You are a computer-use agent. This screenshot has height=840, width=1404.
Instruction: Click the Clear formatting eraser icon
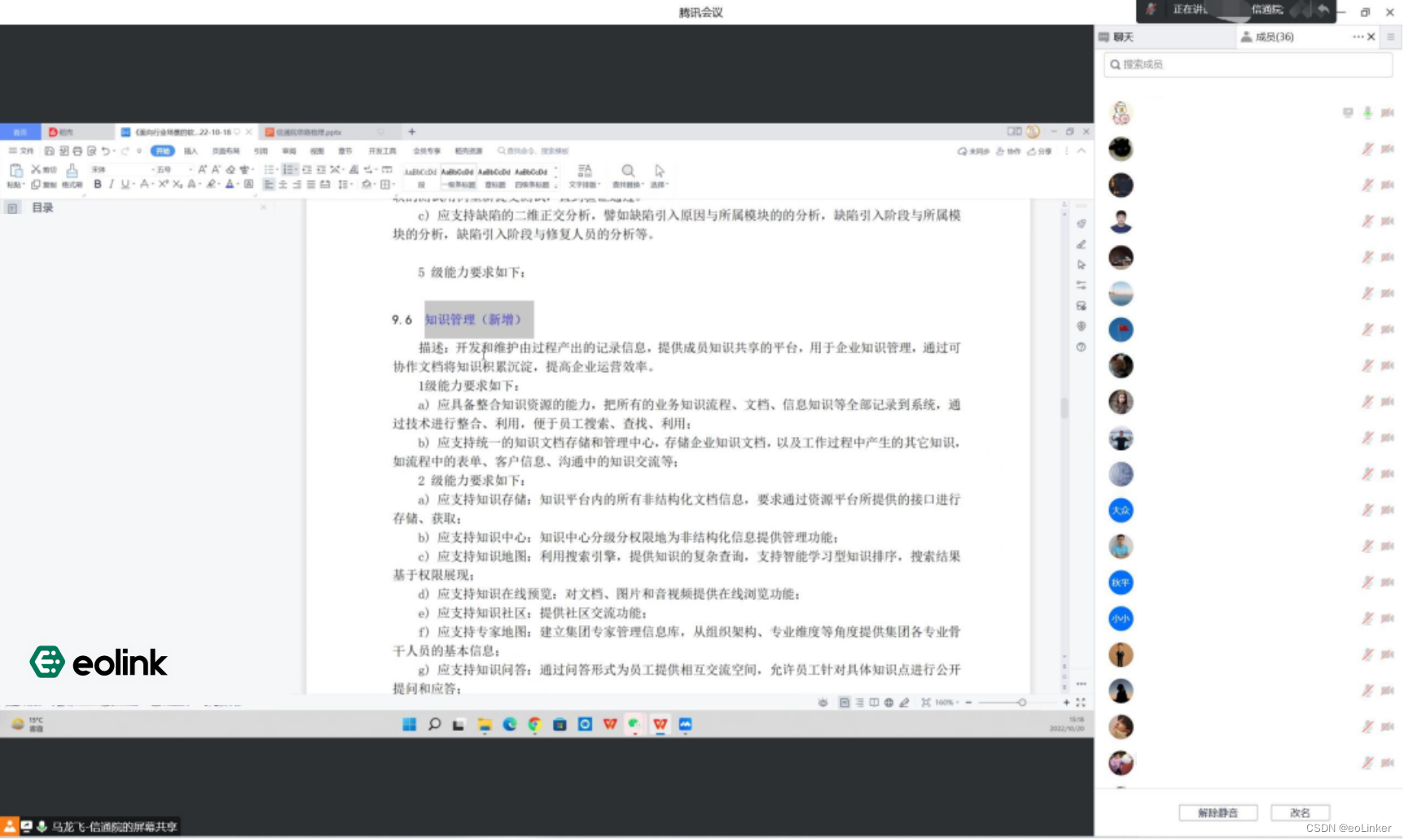click(x=230, y=169)
